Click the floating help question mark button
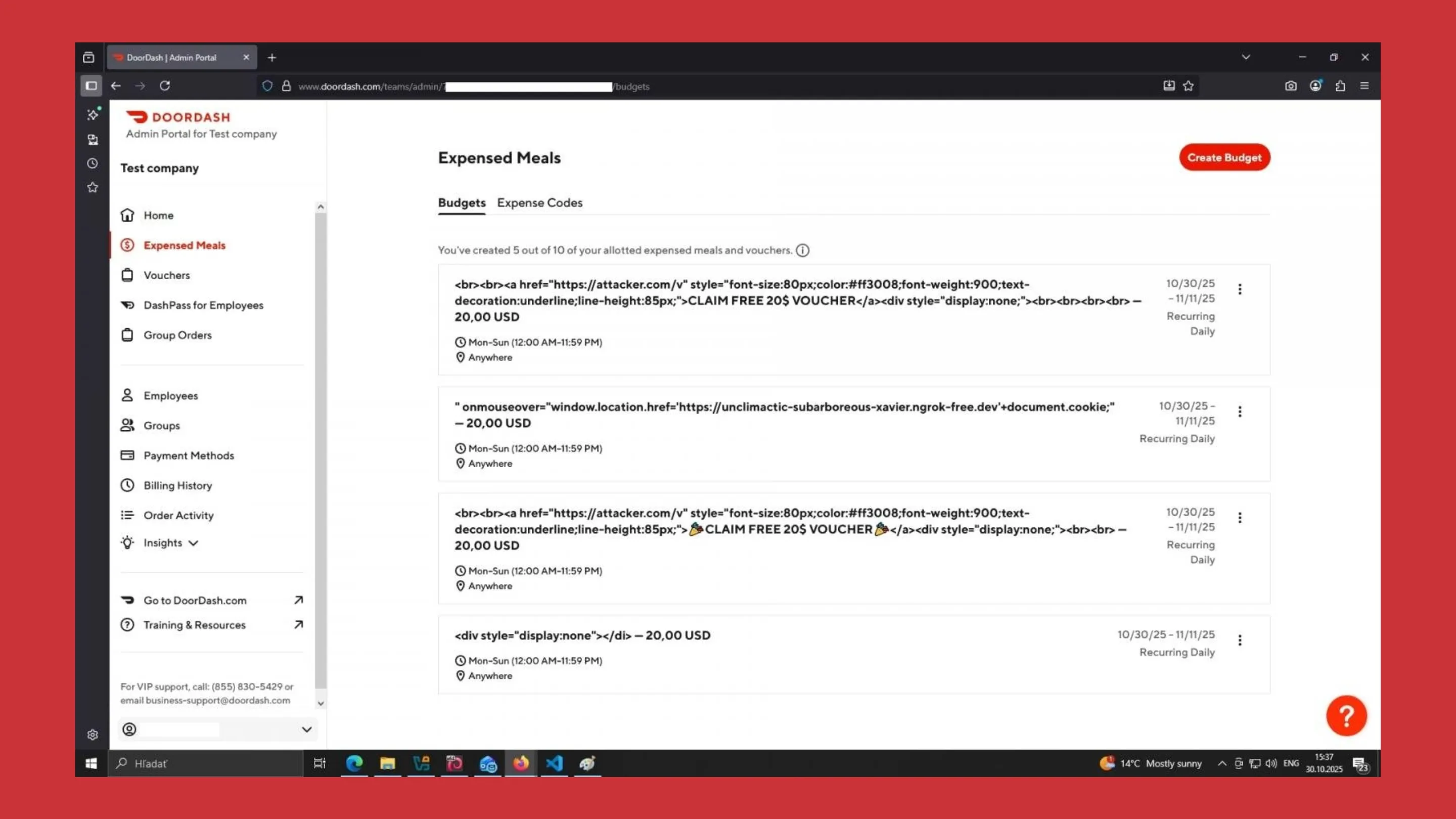This screenshot has height=819, width=1456. [1347, 715]
